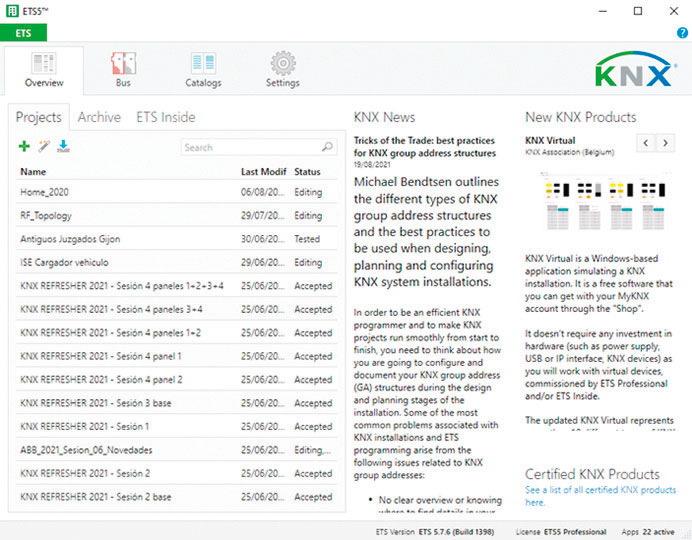Select Sesión 4 paneles 3+4 project
Image resolution: width=692 pixels, height=540 pixels.
pyautogui.click(x=177, y=309)
